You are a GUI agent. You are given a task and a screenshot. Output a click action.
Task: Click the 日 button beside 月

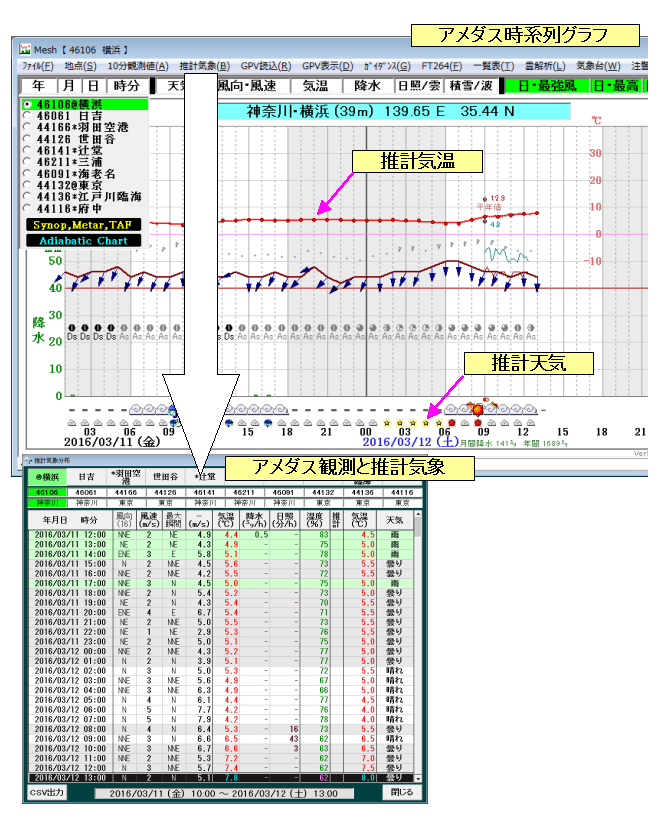94,86
